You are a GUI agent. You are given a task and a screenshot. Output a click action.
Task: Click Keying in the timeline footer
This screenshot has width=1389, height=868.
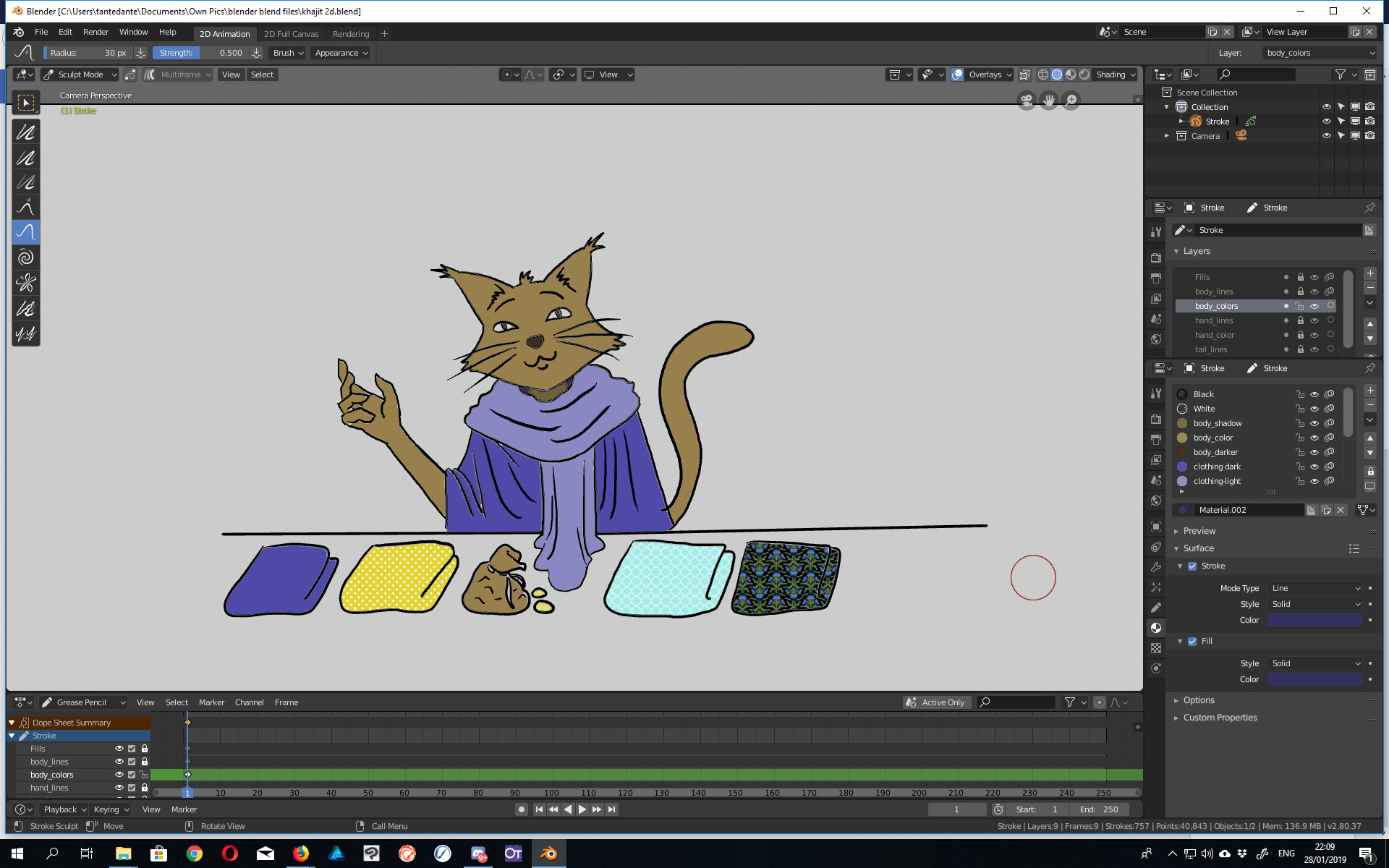(111, 809)
